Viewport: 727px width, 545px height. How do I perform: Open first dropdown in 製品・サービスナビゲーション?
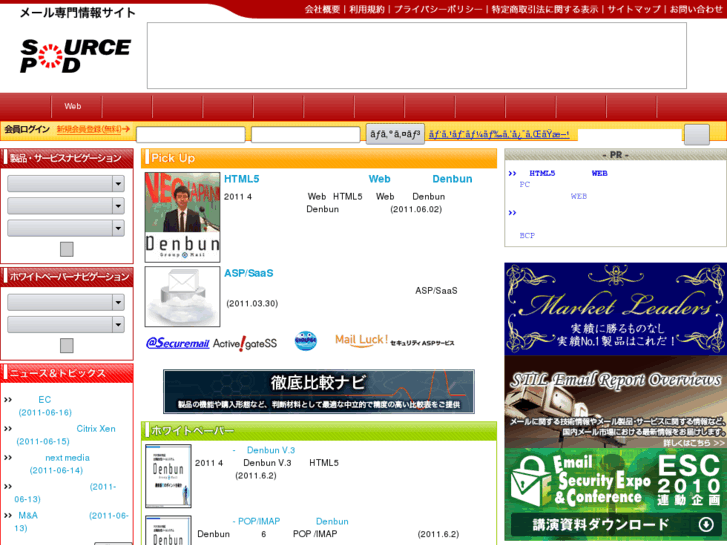tap(66, 184)
